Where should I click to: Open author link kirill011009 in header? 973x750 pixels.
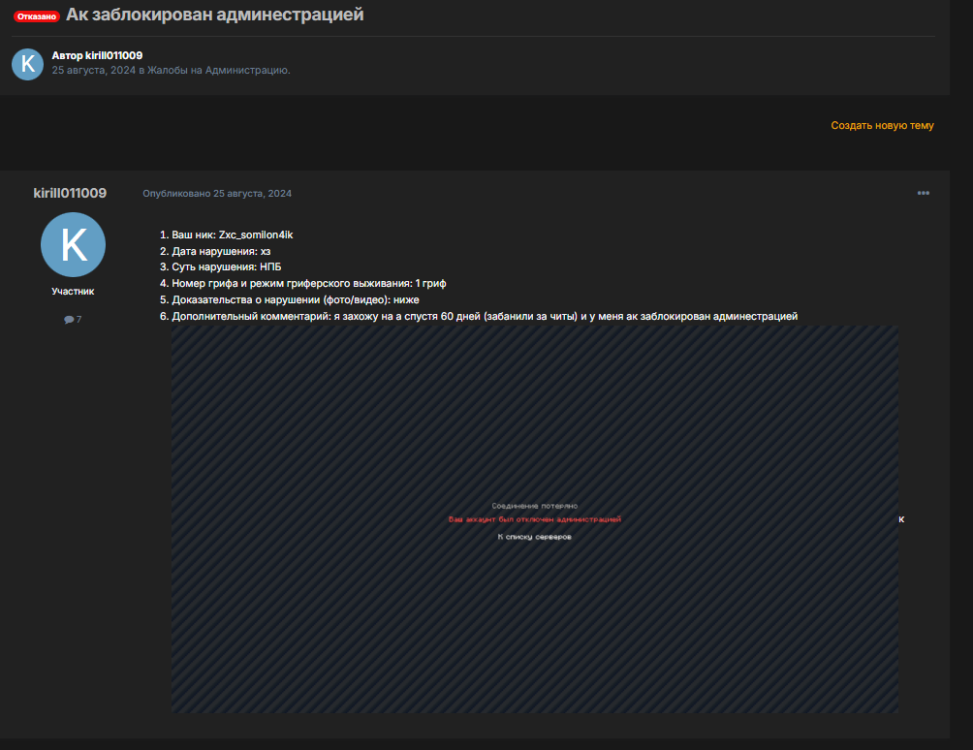pyautogui.click(x=114, y=55)
